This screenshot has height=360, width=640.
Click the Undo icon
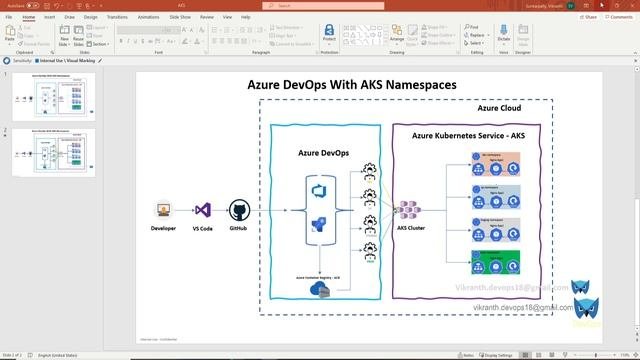click(57, 6)
